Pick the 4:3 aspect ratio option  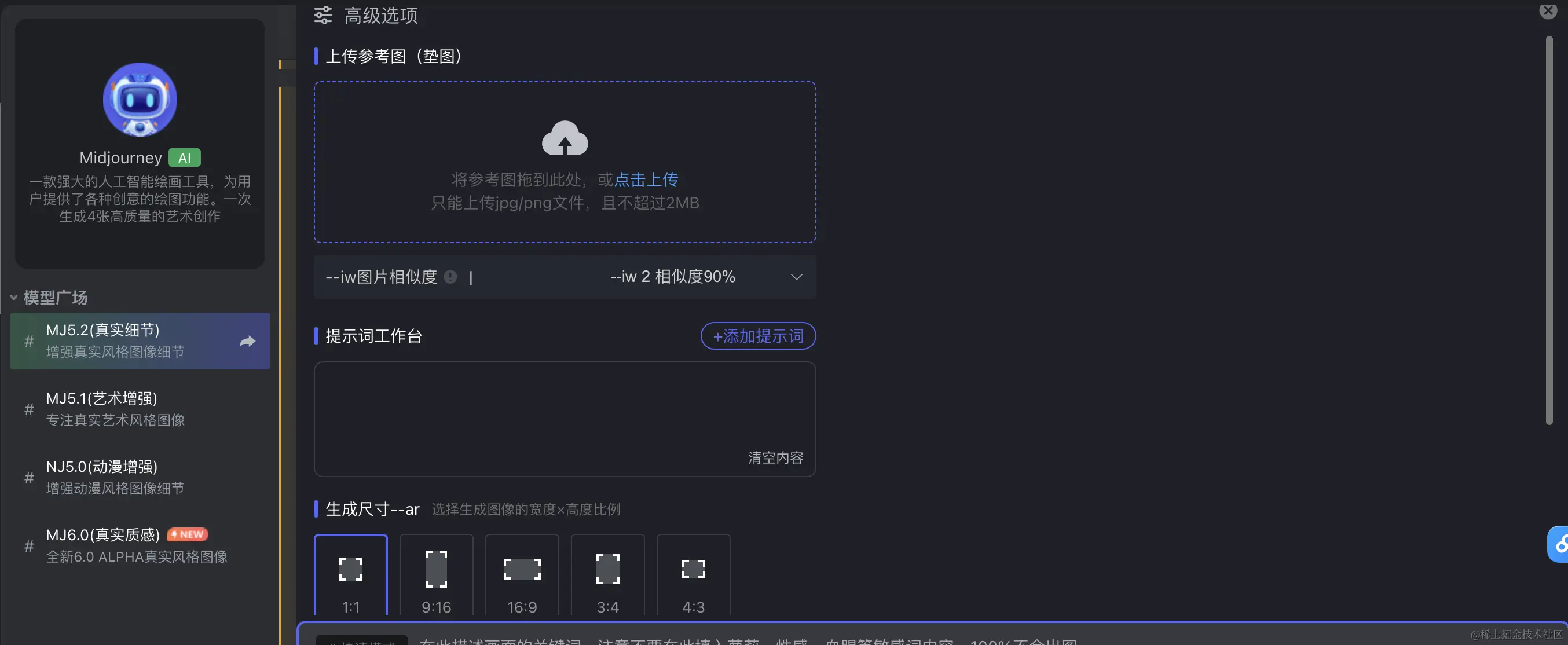click(693, 575)
